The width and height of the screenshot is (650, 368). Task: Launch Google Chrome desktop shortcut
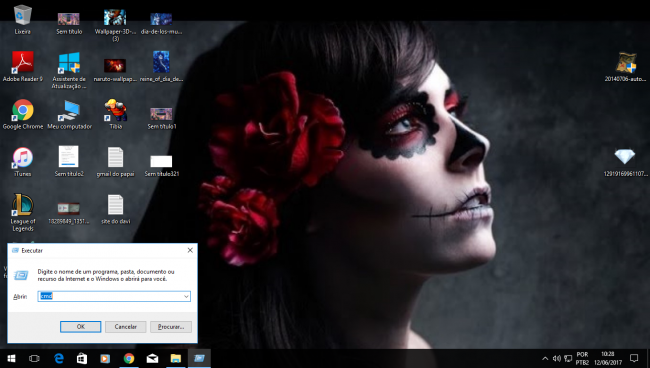tap(22, 114)
